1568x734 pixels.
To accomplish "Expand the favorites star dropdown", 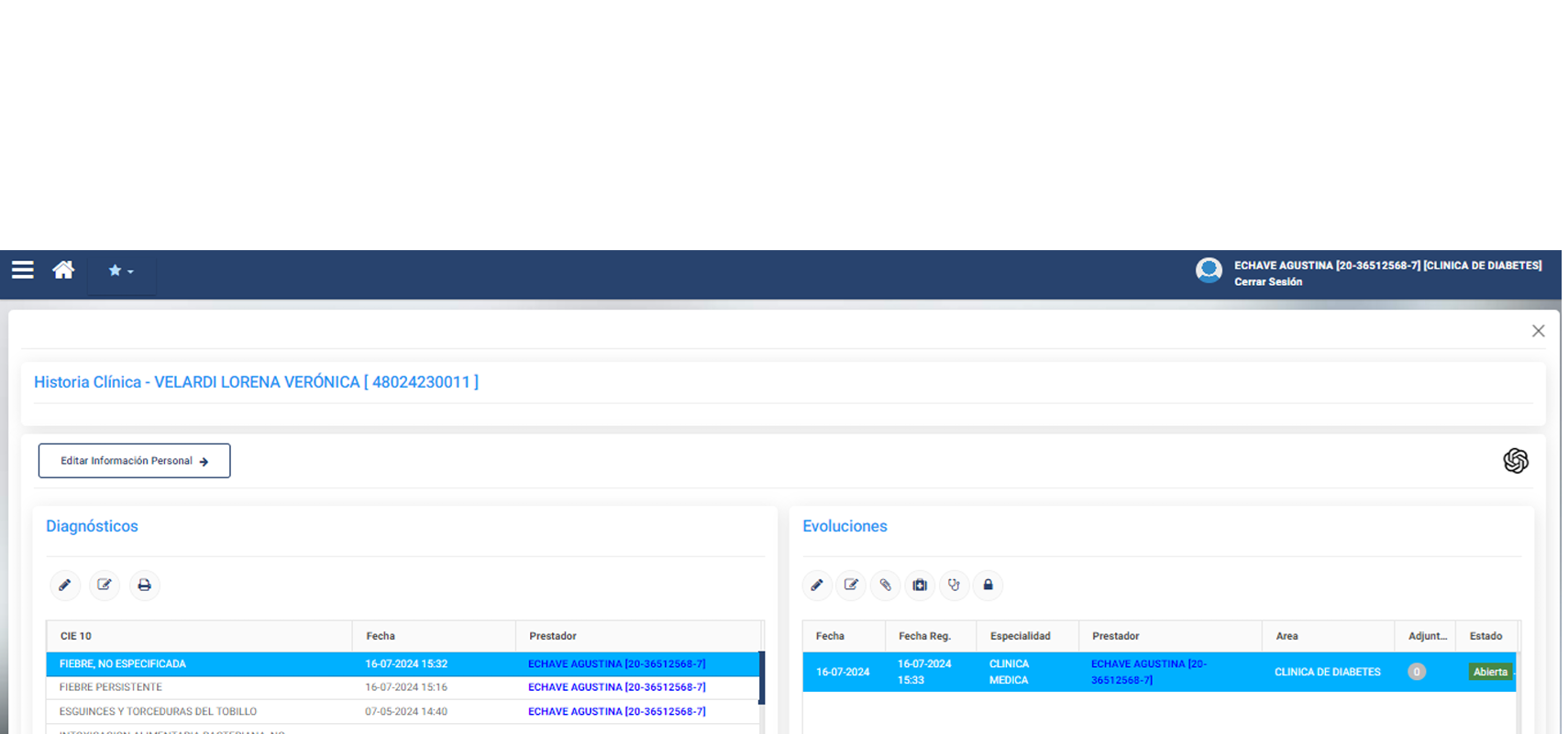I will click(121, 271).
